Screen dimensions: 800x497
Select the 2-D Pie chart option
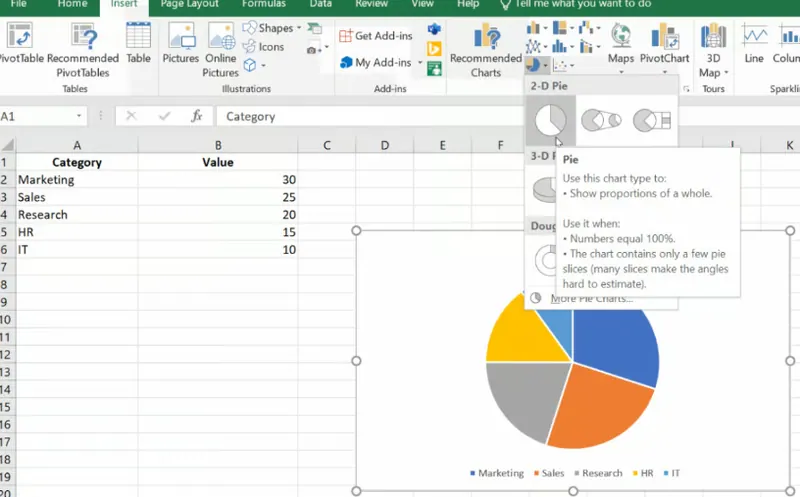coord(550,121)
